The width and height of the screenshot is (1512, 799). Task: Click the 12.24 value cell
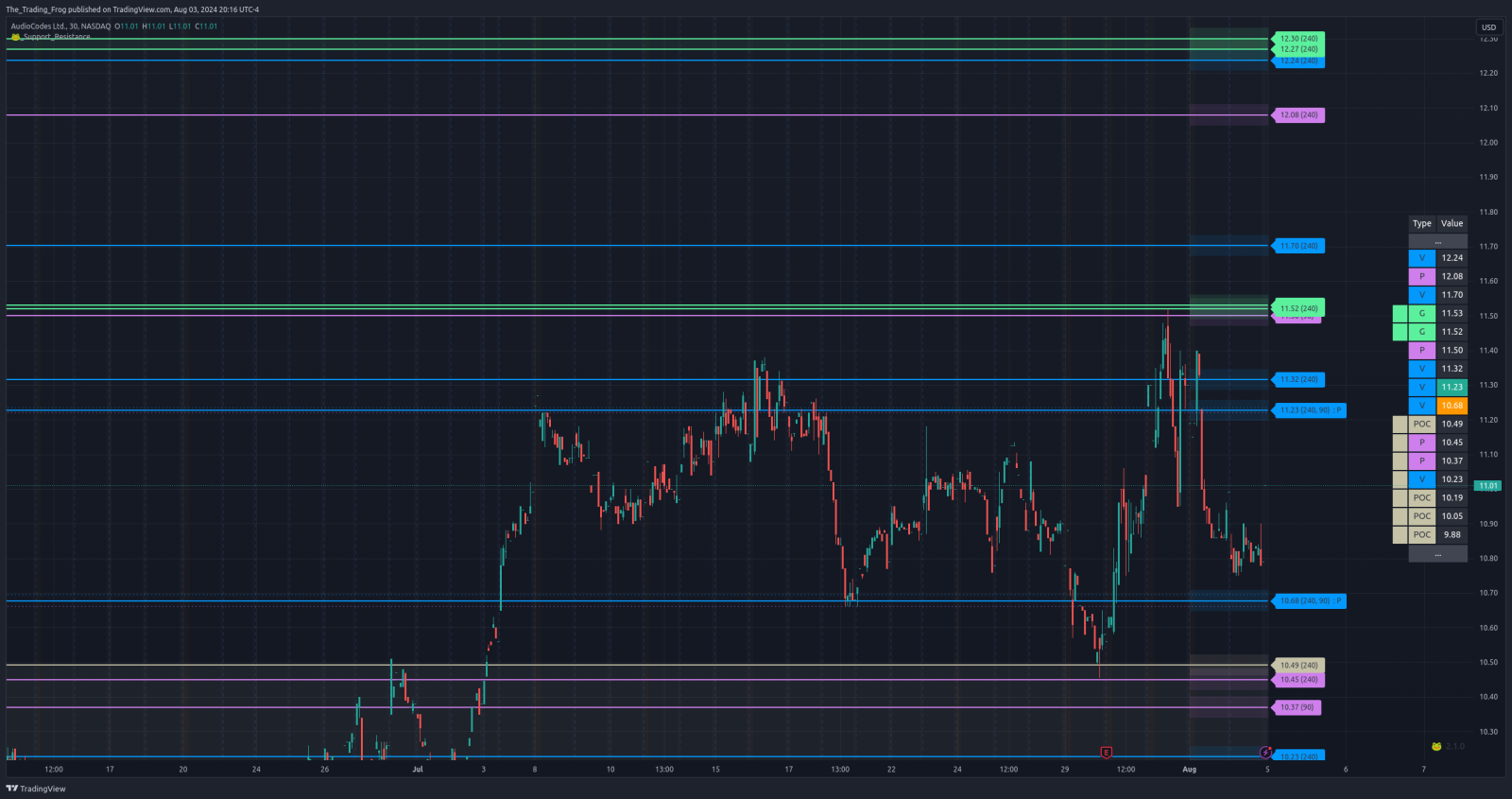click(x=1452, y=258)
